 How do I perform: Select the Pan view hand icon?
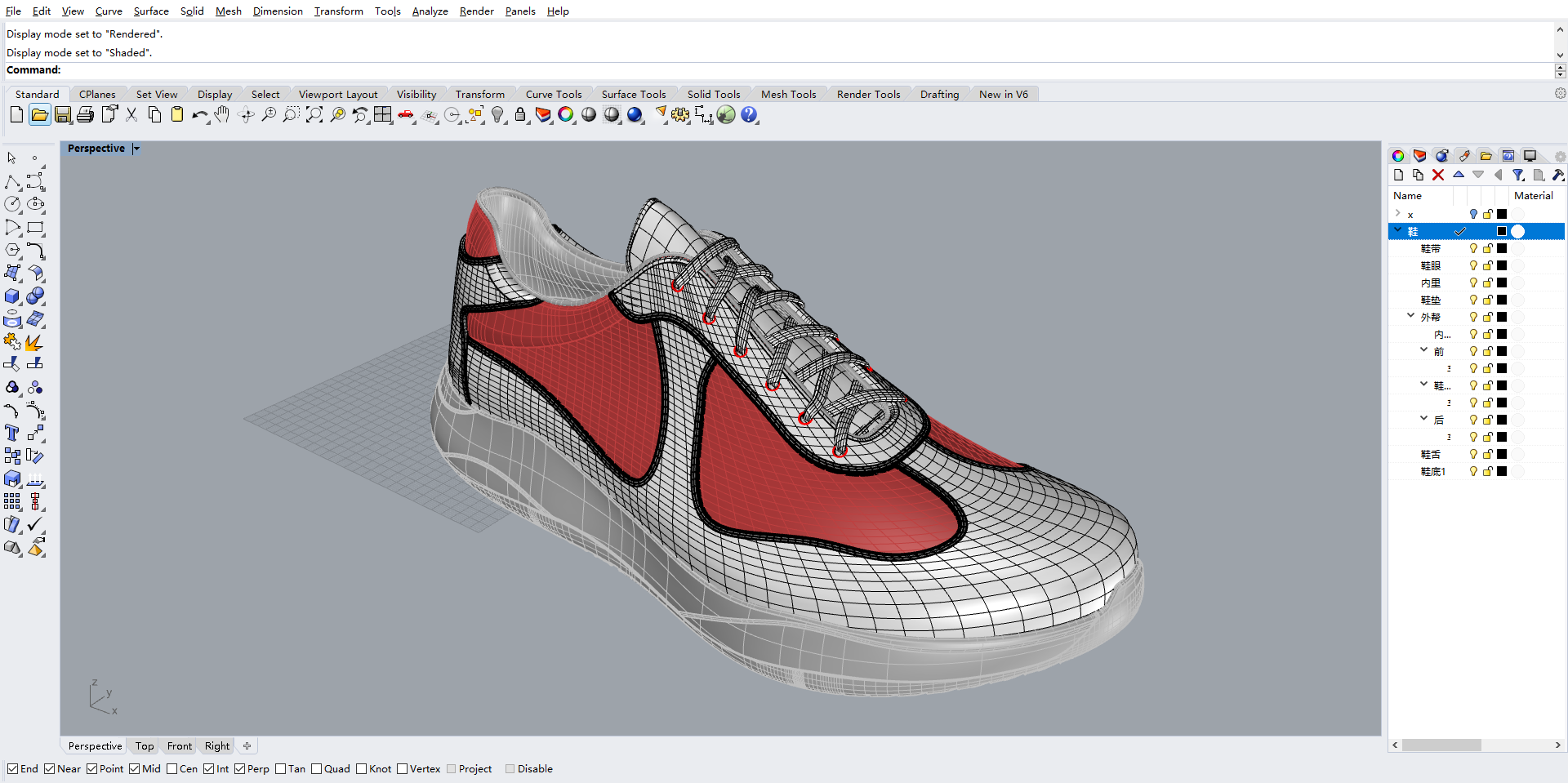(221, 114)
